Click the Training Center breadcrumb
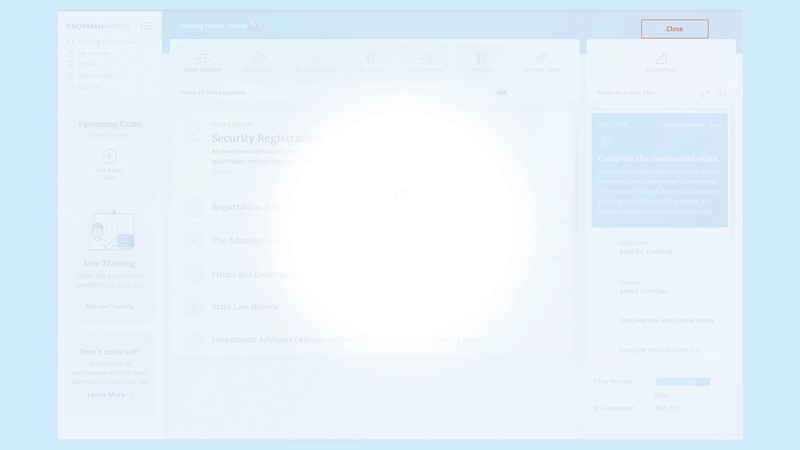This screenshot has height=450, width=800. (203, 26)
